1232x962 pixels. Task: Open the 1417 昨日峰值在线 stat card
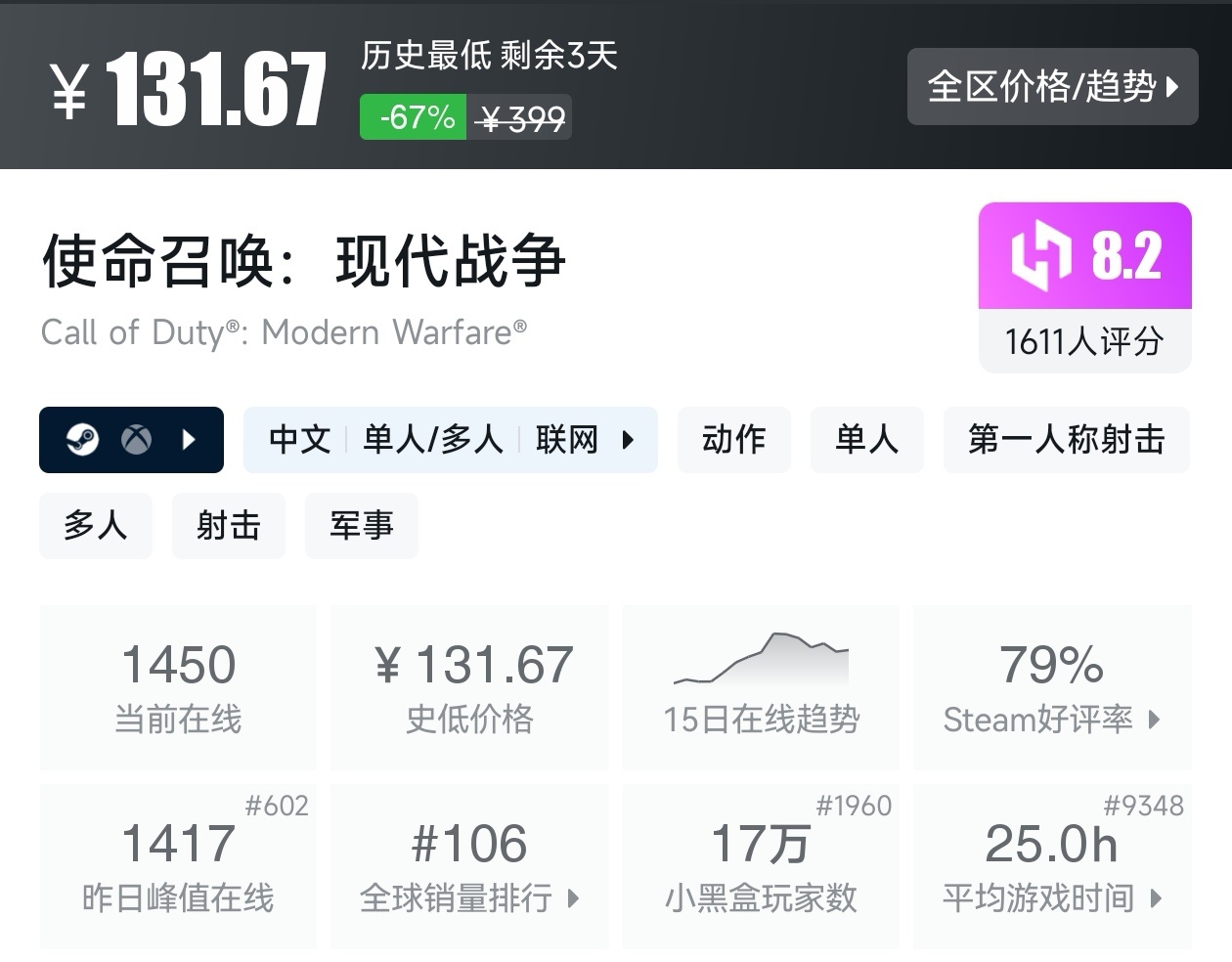pyautogui.click(x=178, y=866)
